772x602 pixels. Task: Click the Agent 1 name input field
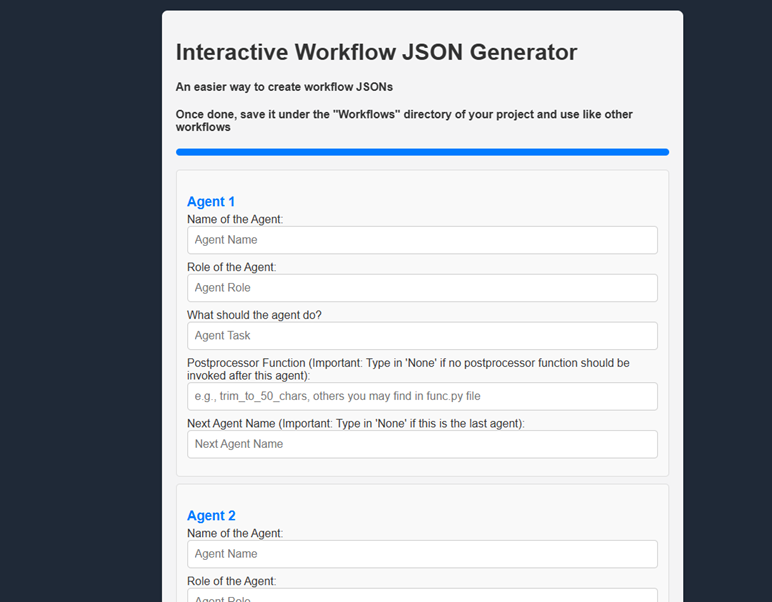point(422,240)
